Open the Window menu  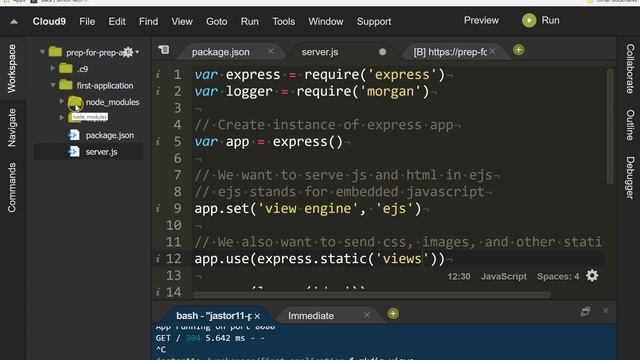pos(326,21)
